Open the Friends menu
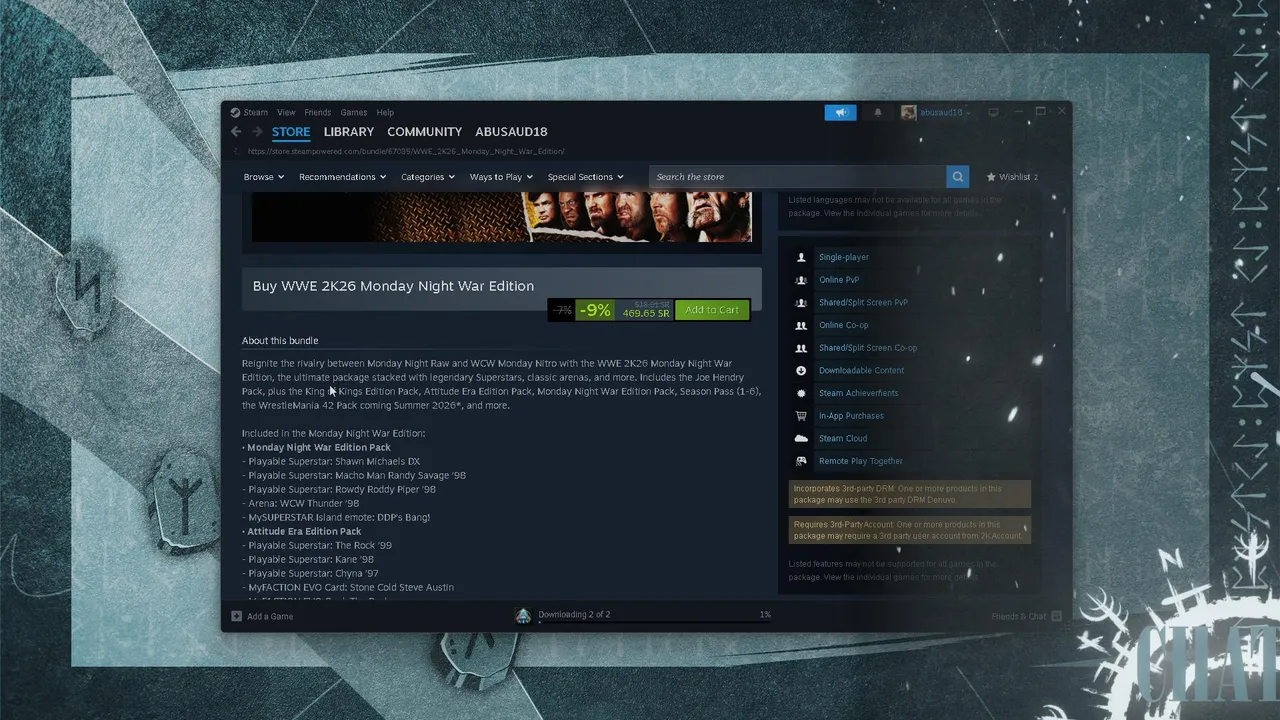 click(317, 112)
